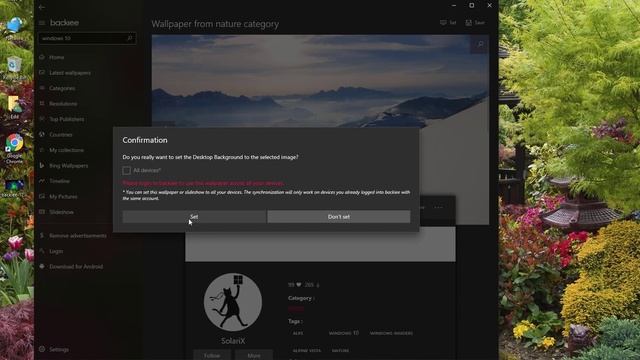Click the heart likes icon

click(x=299, y=285)
